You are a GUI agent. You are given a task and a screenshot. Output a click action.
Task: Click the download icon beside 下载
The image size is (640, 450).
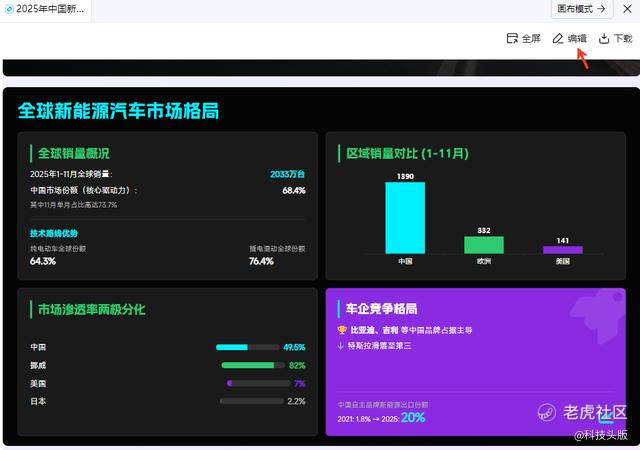tap(604, 38)
